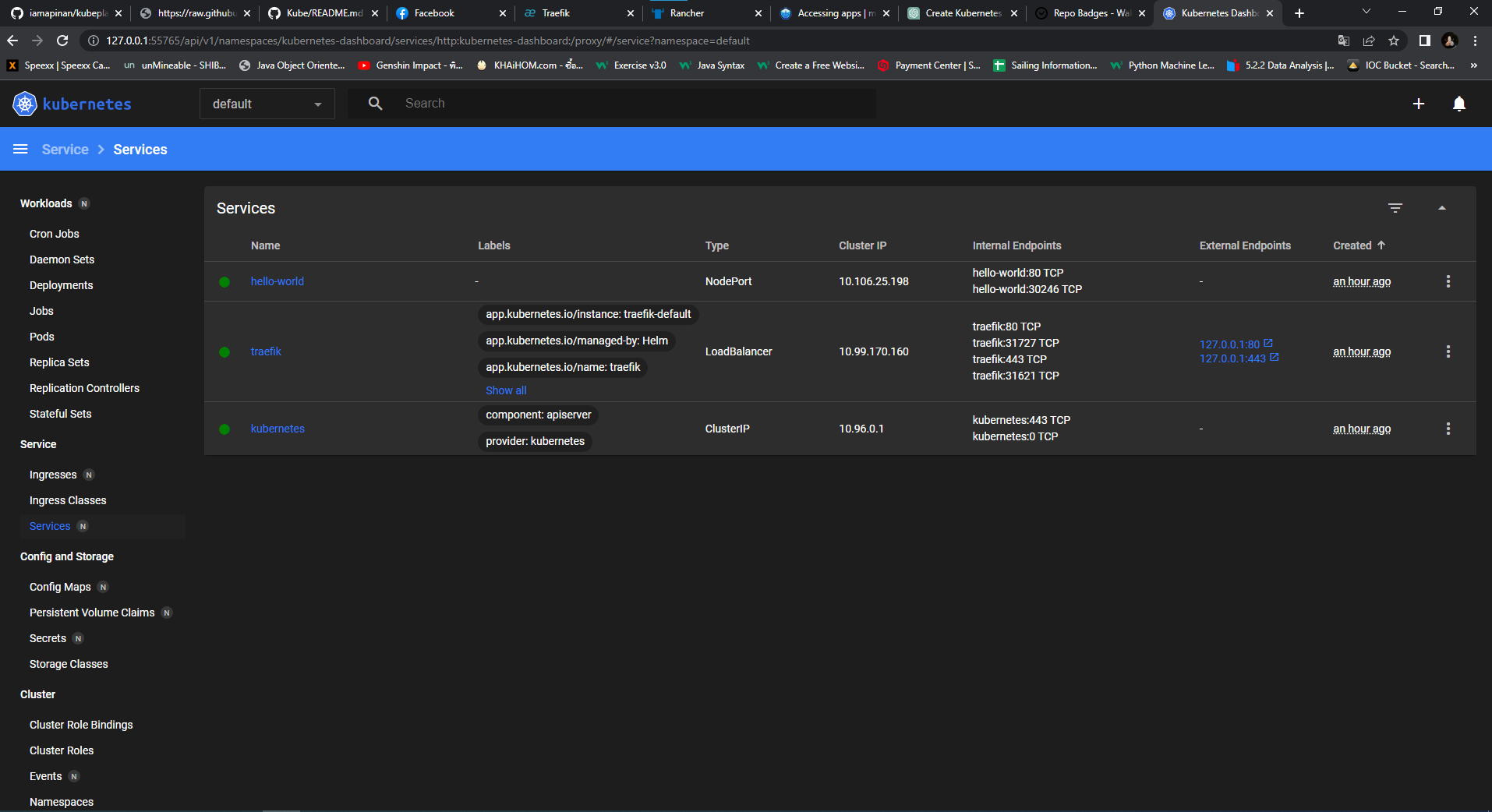Image resolution: width=1492 pixels, height=812 pixels.
Task: Open the three-dot menu for traefik service
Action: [x=1448, y=351]
